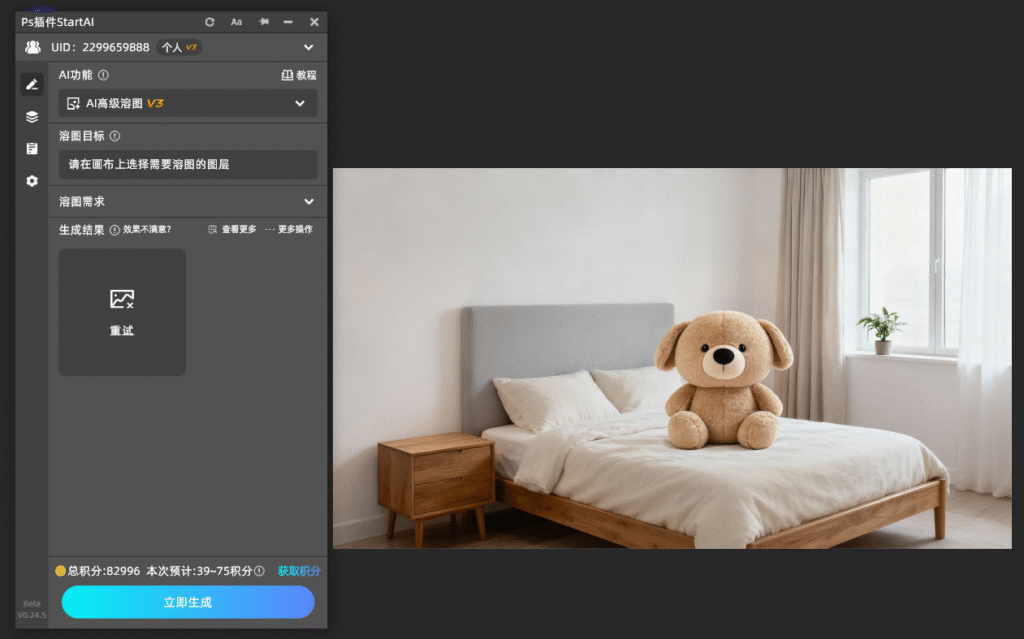Click the user avatar icon beside UID

(33, 47)
